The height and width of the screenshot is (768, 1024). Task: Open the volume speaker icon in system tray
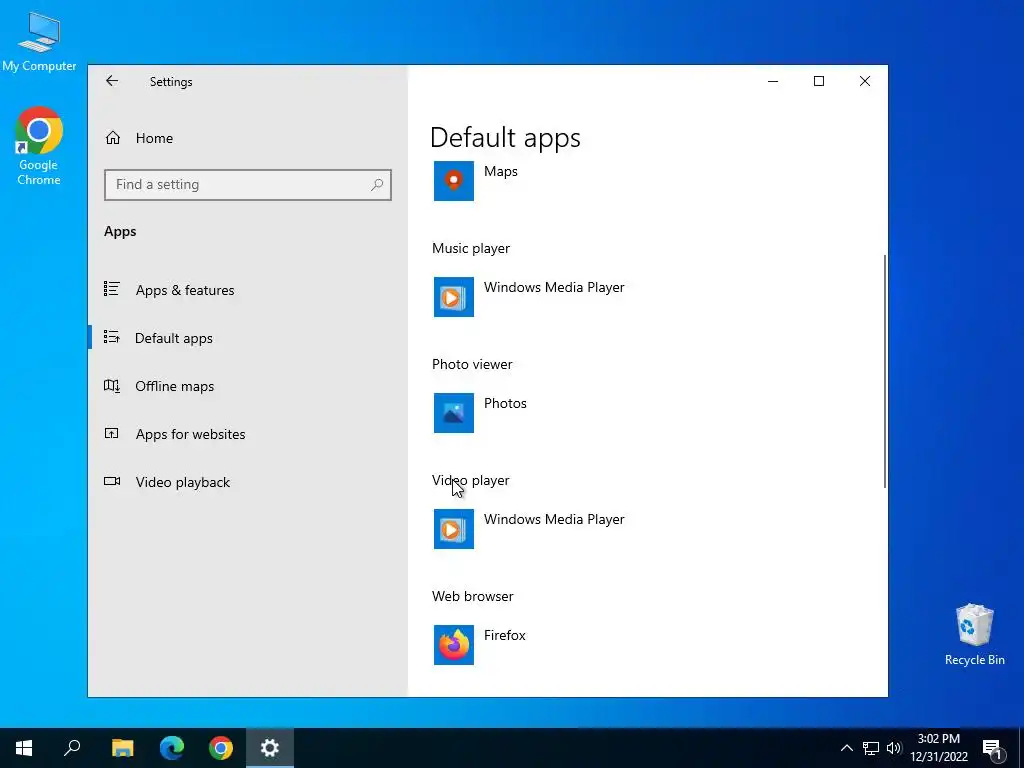click(x=894, y=748)
